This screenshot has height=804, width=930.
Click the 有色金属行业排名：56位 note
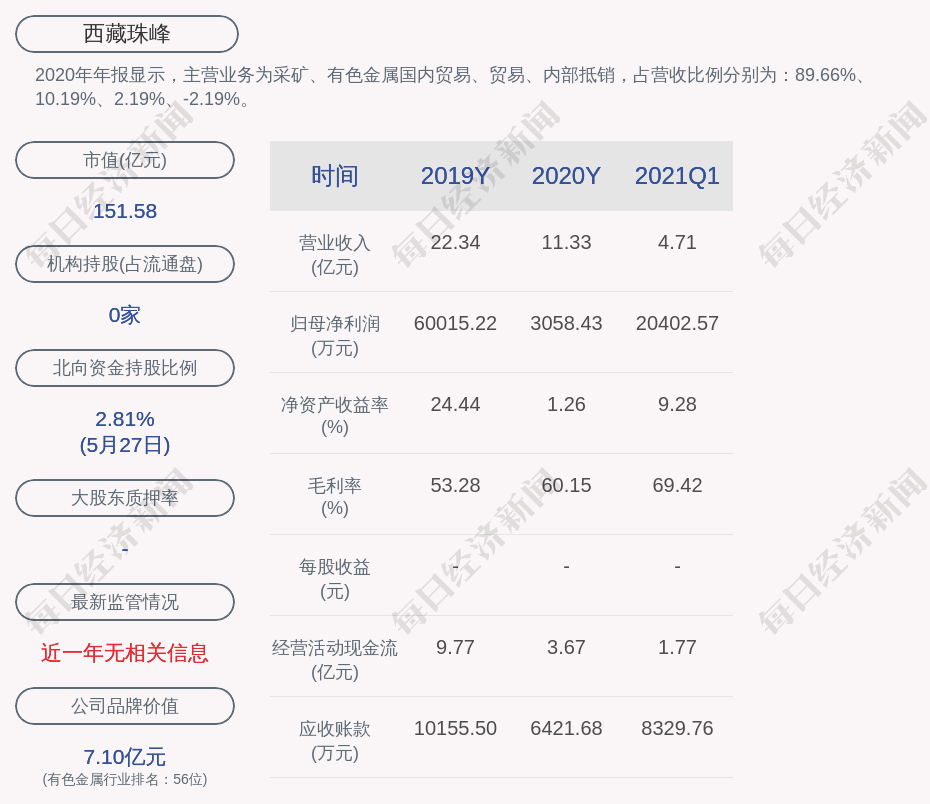[x=125, y=779]
